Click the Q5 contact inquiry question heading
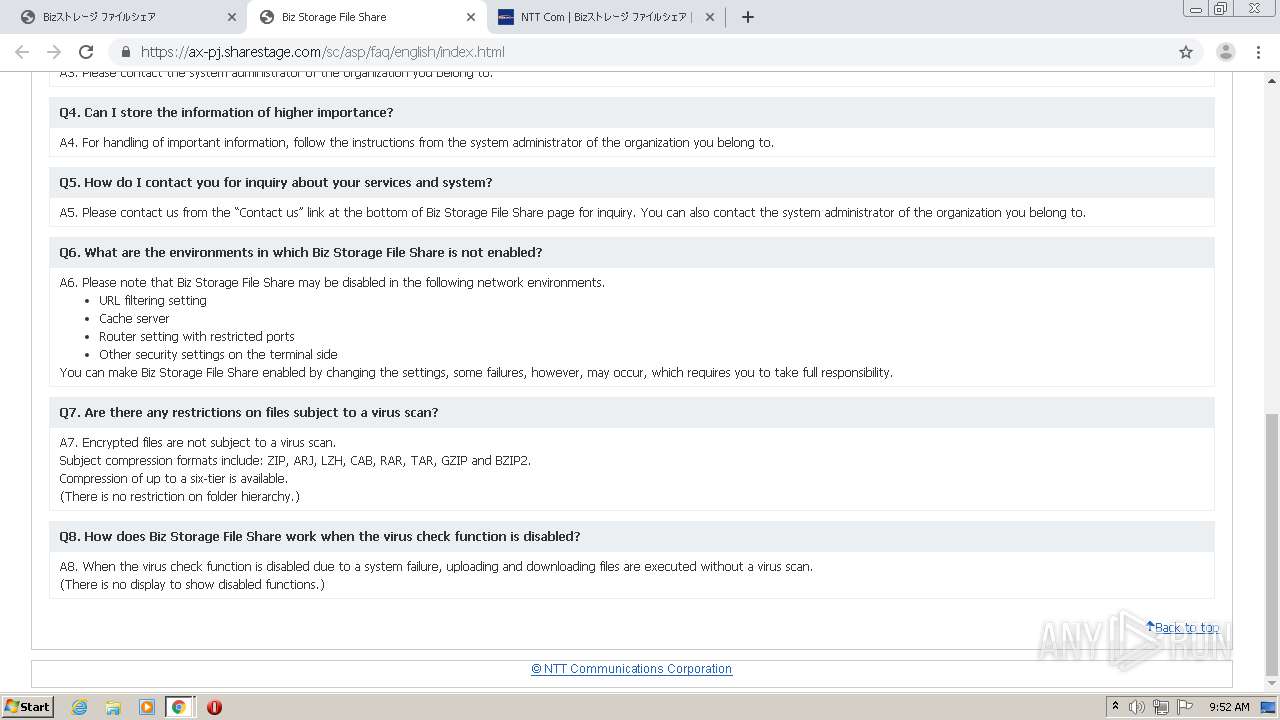1280x720 pixels. pos(275,182)
